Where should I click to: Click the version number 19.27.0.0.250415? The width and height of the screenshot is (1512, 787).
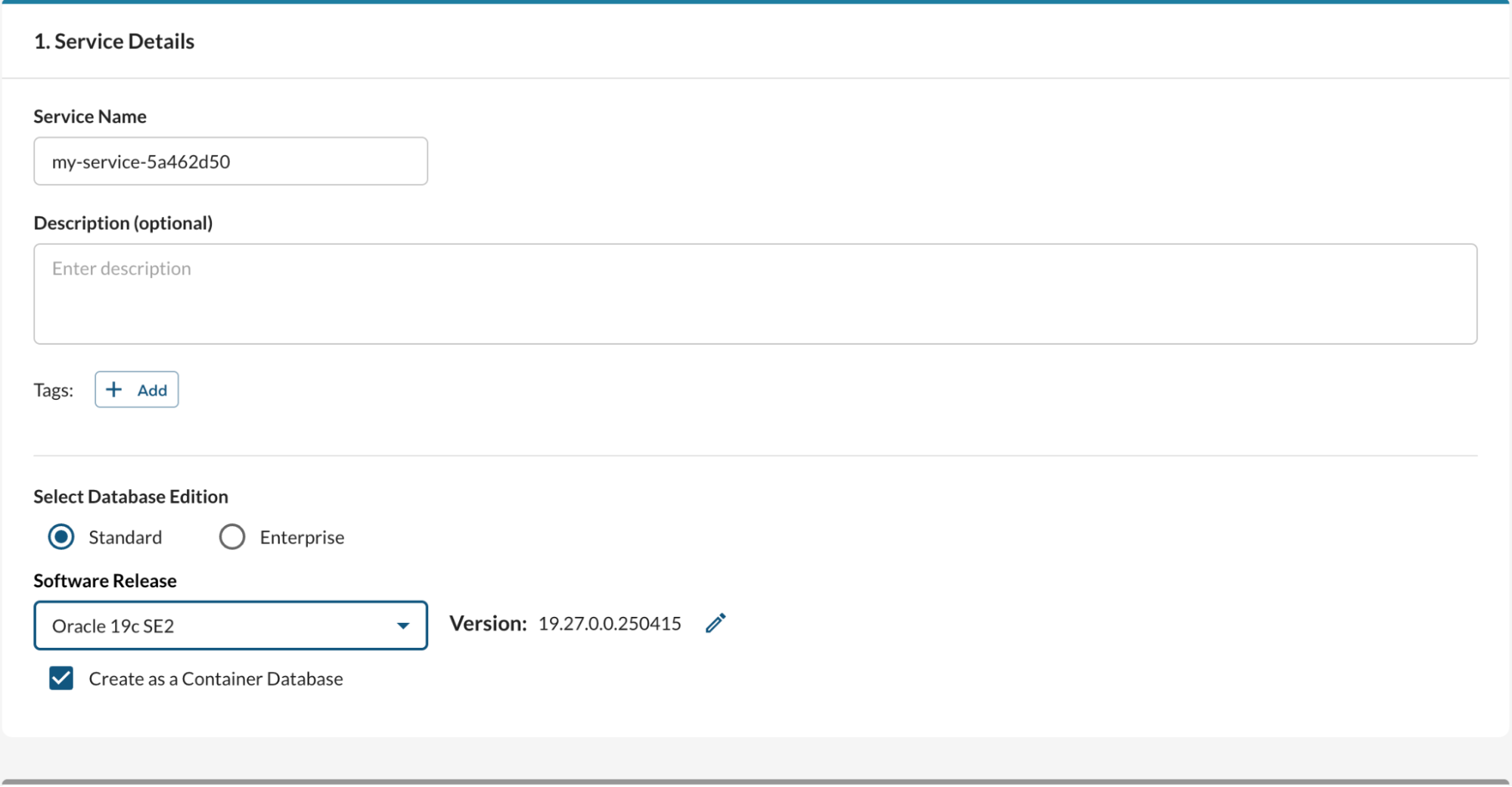610,624
